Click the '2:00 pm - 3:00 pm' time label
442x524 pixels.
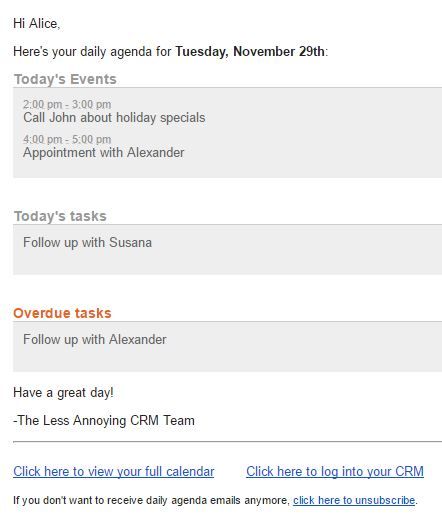point(67,104)
